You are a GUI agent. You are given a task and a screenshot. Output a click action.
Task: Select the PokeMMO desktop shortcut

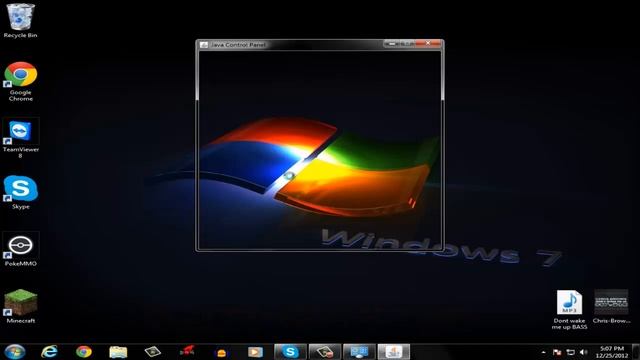[20, 250]
